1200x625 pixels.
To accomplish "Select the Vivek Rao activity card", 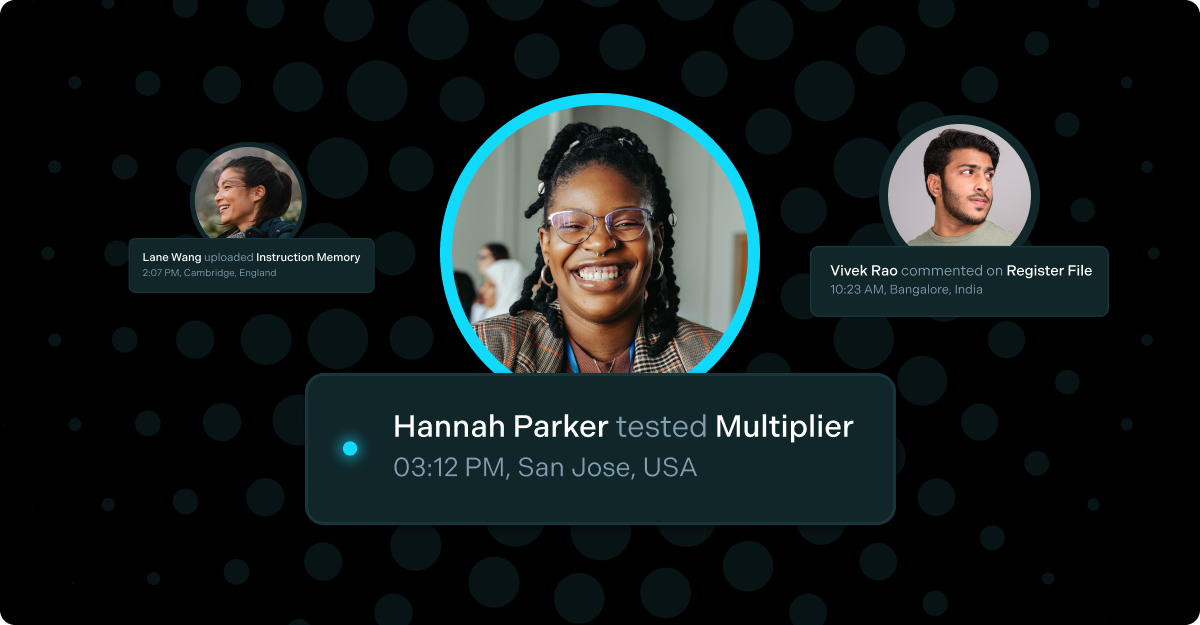I will (x=959, y=281).
